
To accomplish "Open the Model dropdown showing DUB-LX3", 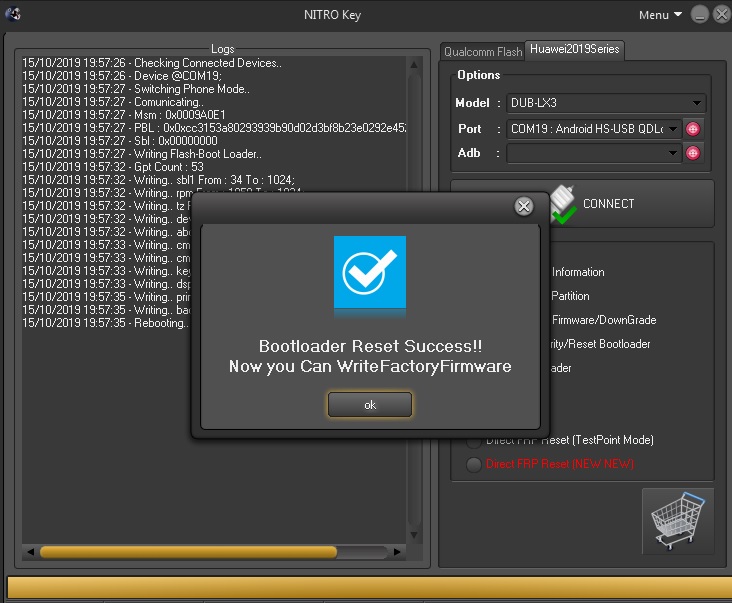I will click(x=606, y=103).
